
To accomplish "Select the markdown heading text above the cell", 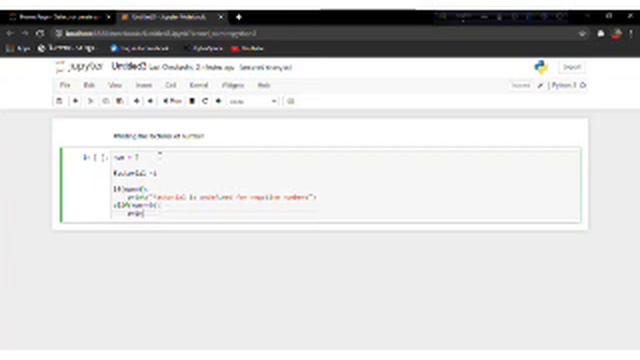I will 159,136.
